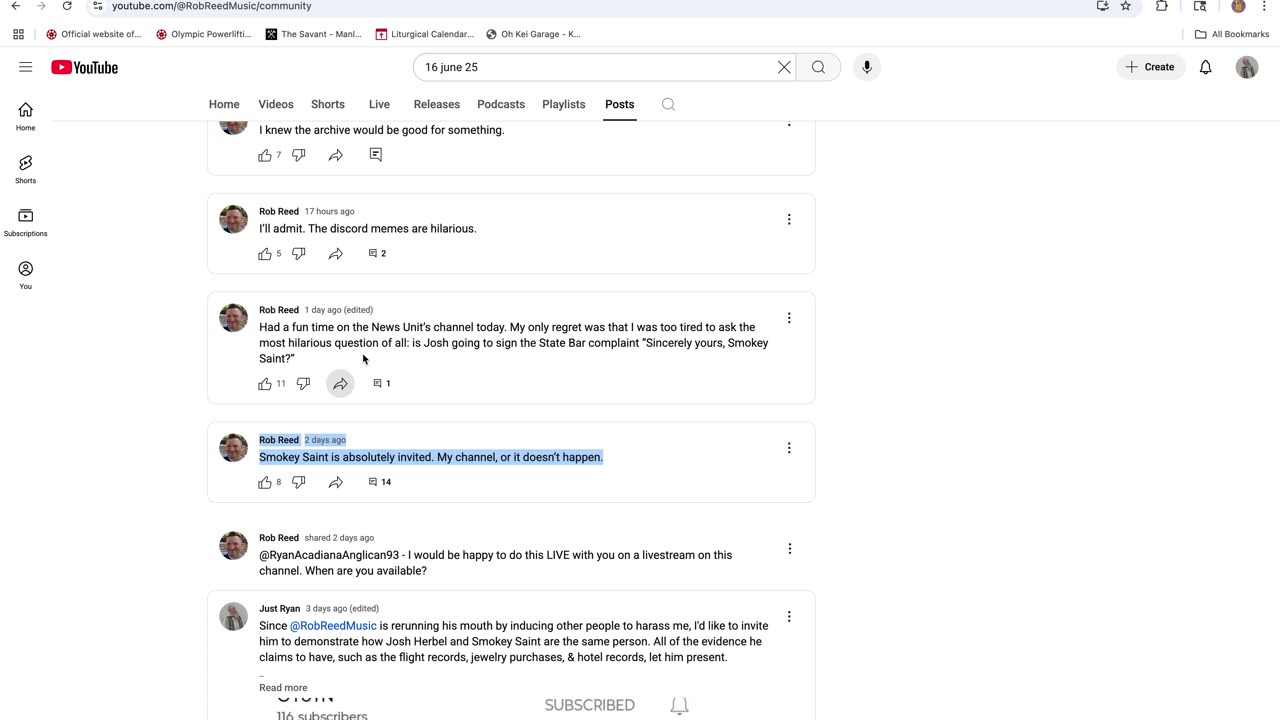Switch to the Playlists tab

[564, 104]
